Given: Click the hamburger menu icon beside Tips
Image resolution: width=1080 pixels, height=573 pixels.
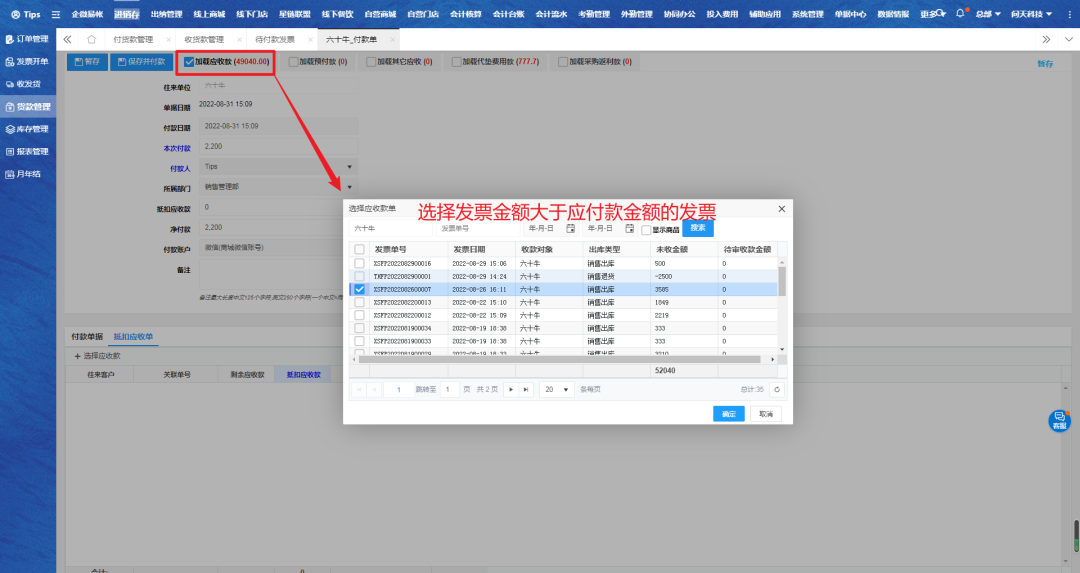Looking at the screenshot, I should pos(55,15).
